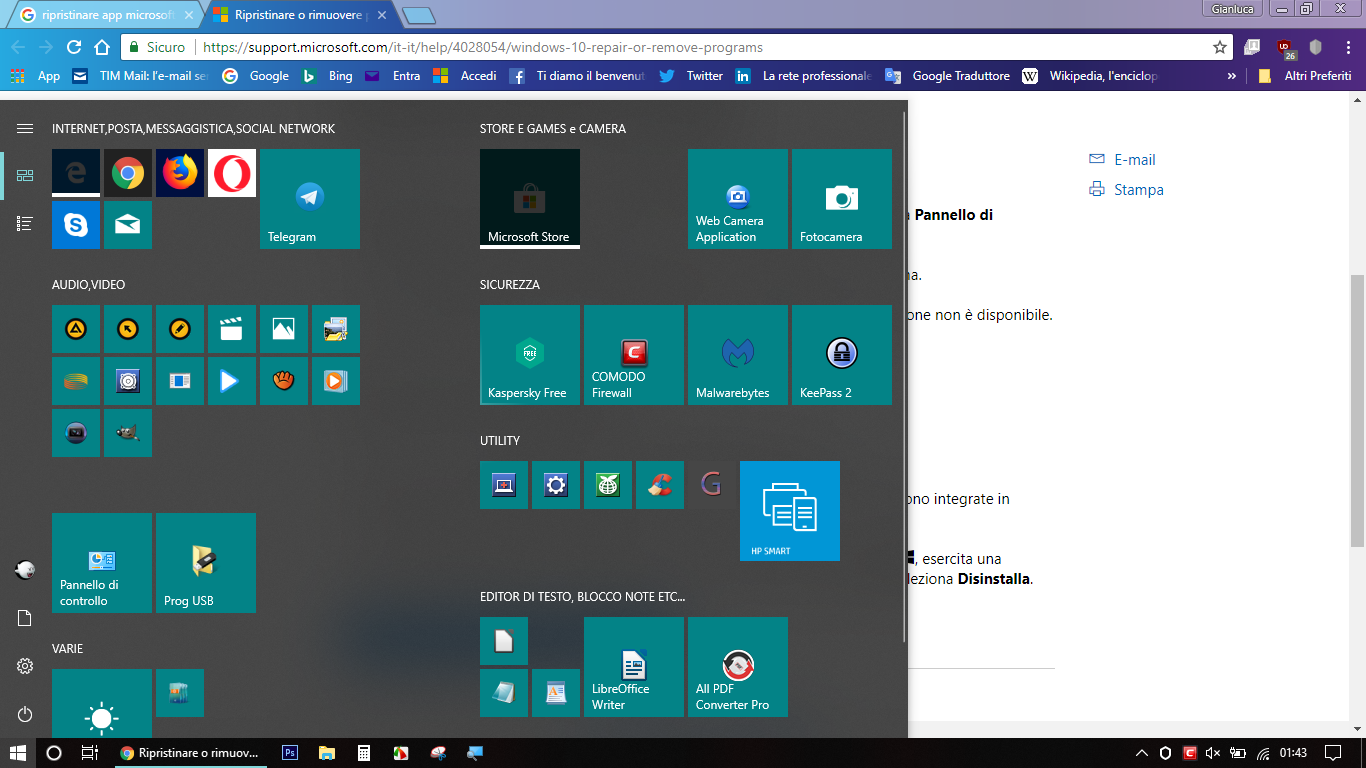
Task: Show hidden system tray icons
Action: coord(1142,753)
